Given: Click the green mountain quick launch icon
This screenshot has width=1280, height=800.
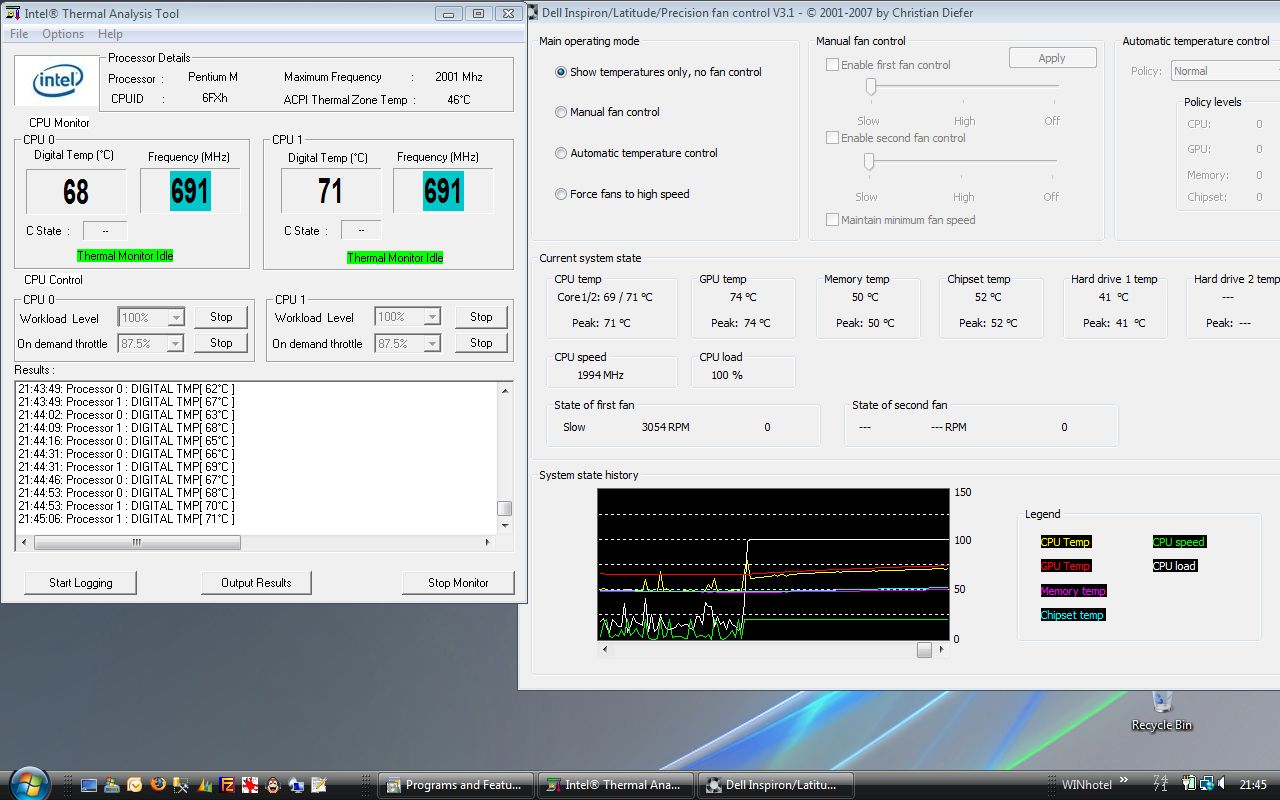Looking at the screenshot, I should (x=204, y=785).
